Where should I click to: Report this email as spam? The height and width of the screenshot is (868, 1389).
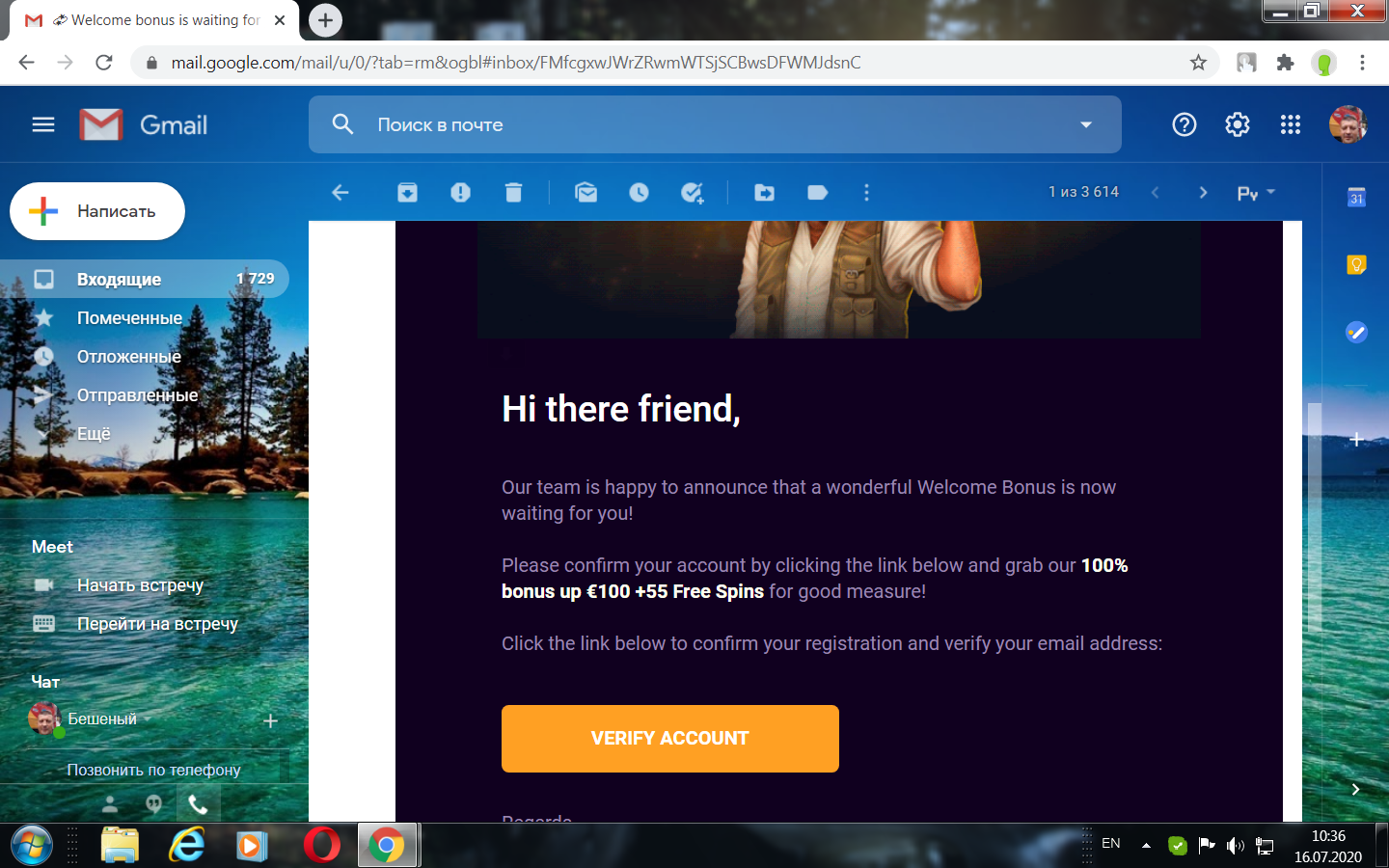[x=461, y=193]
